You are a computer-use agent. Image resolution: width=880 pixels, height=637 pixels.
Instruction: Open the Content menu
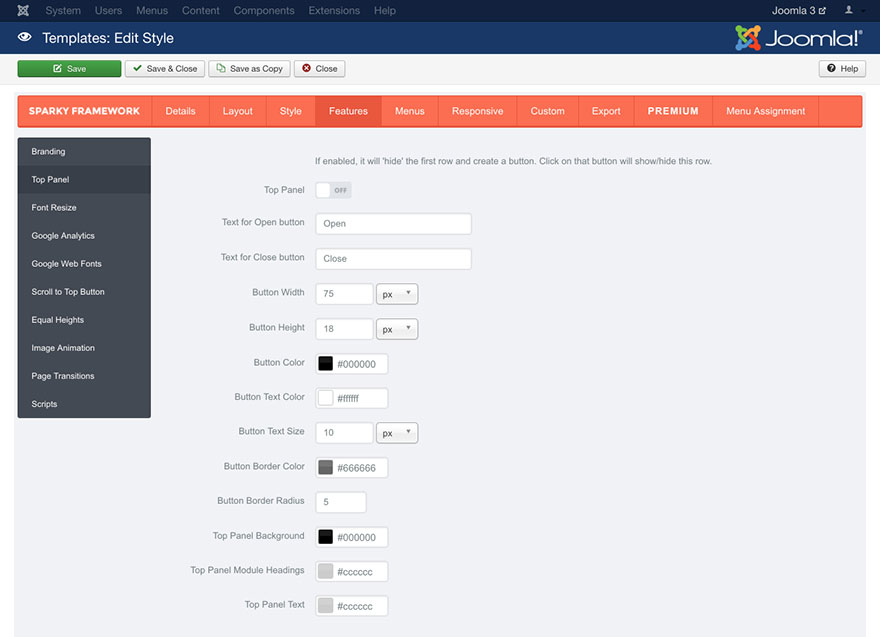click(200, 11)
